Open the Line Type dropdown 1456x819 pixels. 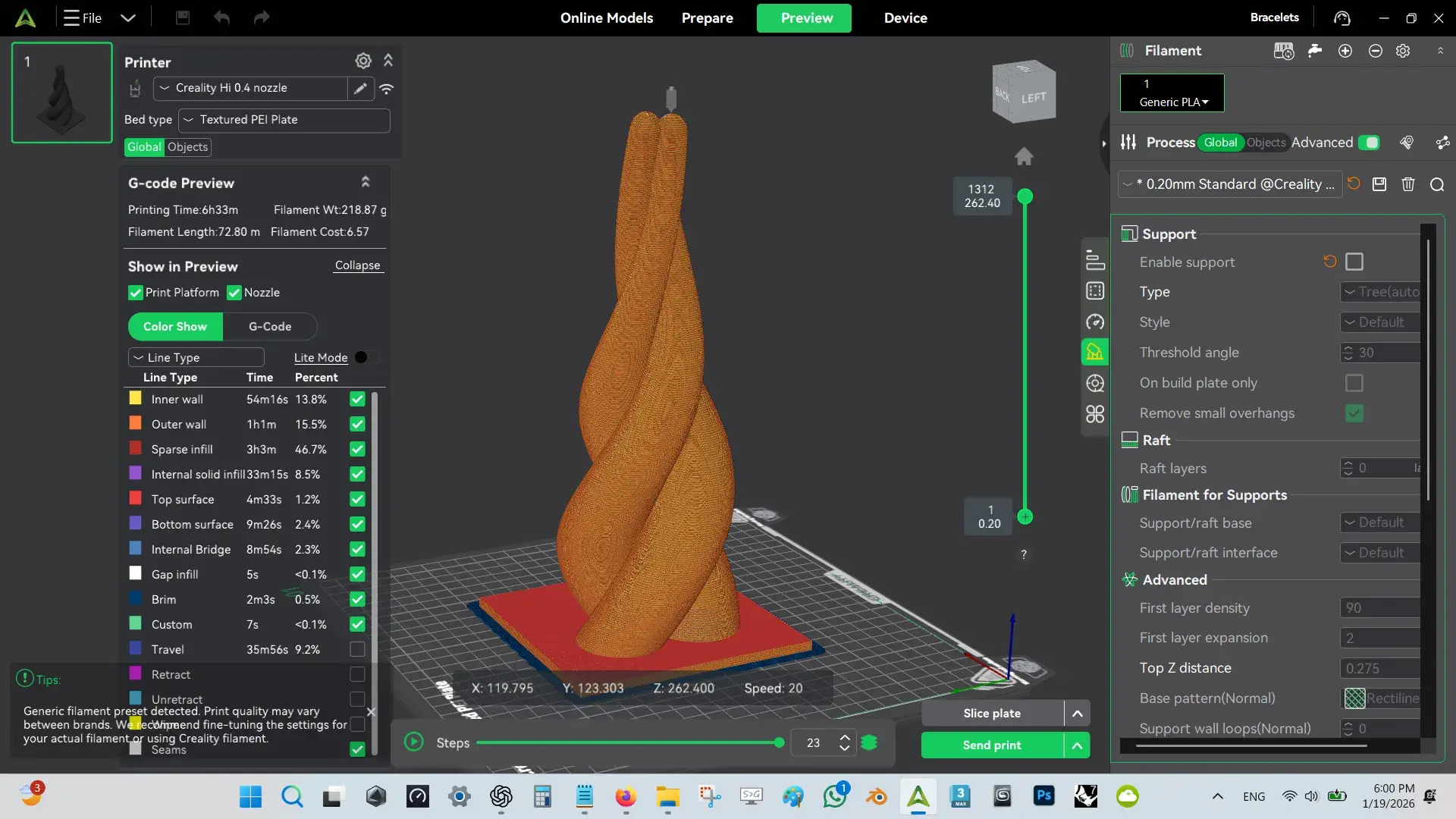[196, 357]
